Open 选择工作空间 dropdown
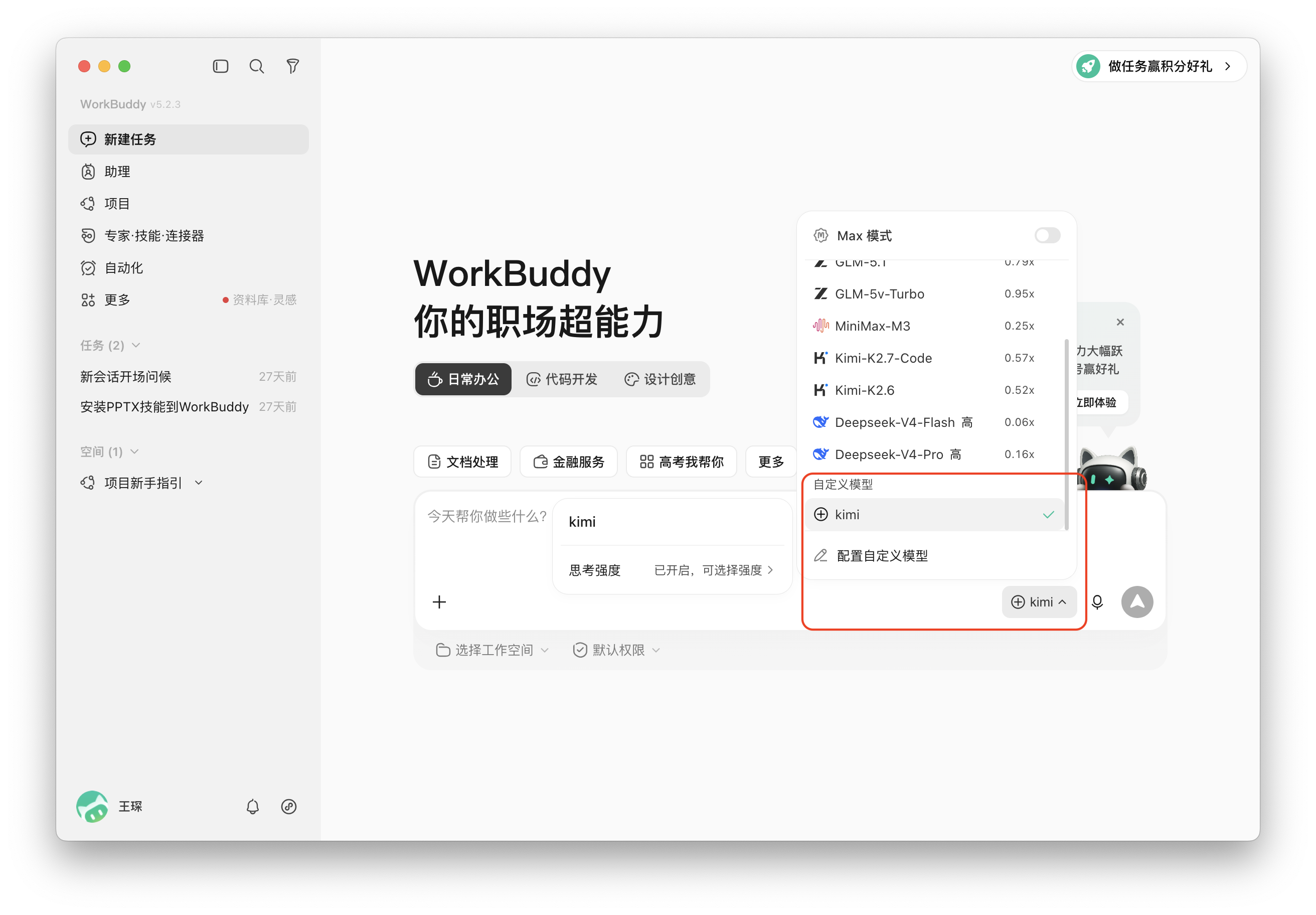 coord(492,650)
